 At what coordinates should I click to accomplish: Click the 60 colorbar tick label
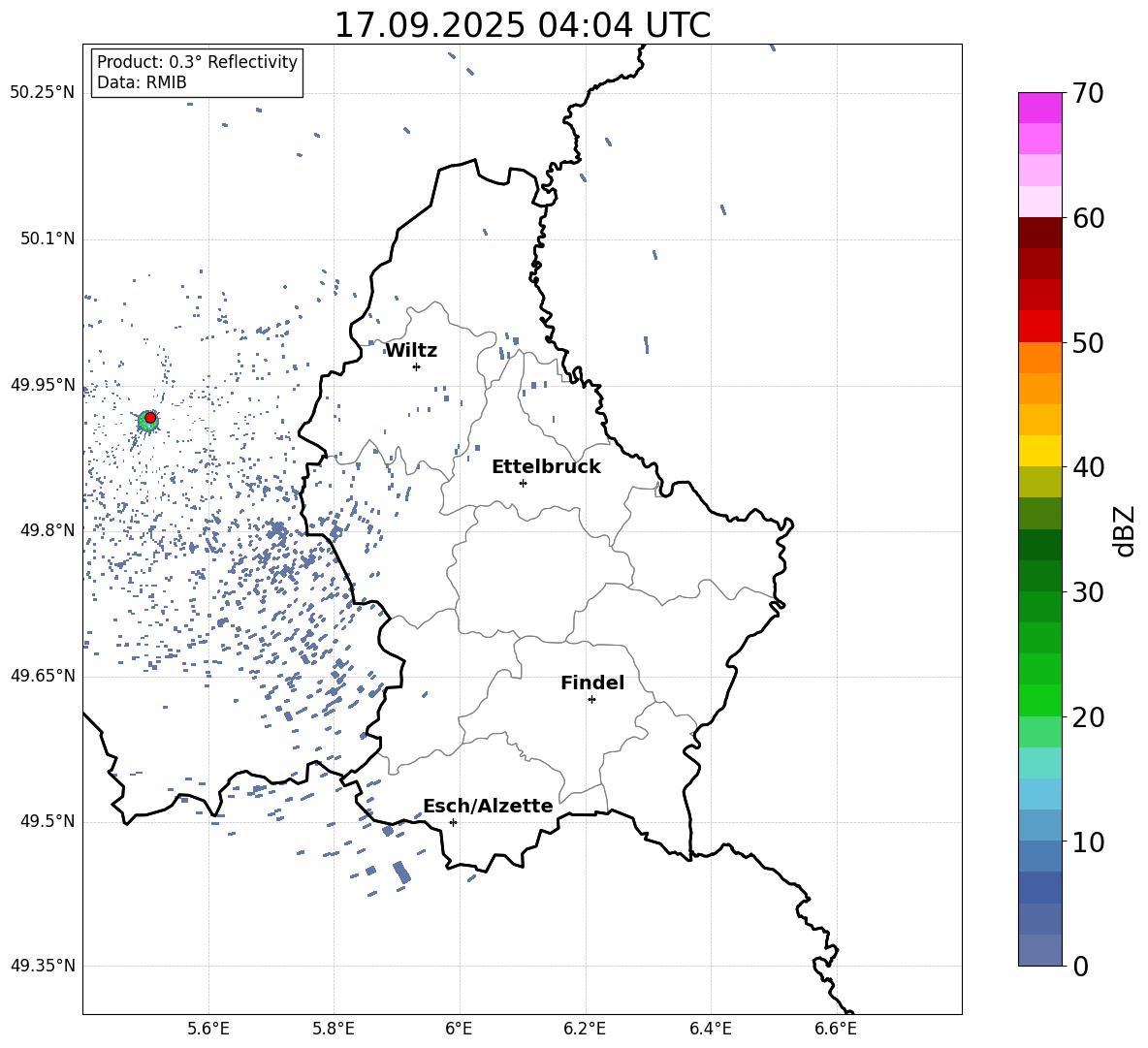(x=1088, y=218)
